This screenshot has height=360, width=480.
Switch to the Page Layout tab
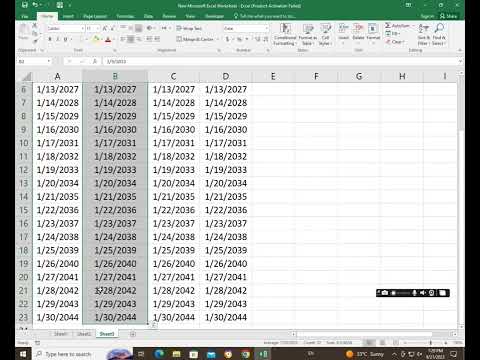pyautogui.click(x=95, y=16)
